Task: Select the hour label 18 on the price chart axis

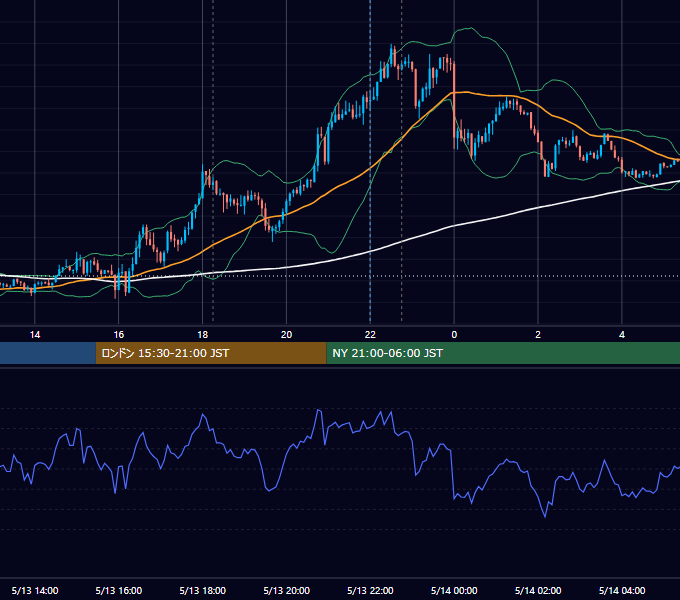Action: click(x=203, y=335)
